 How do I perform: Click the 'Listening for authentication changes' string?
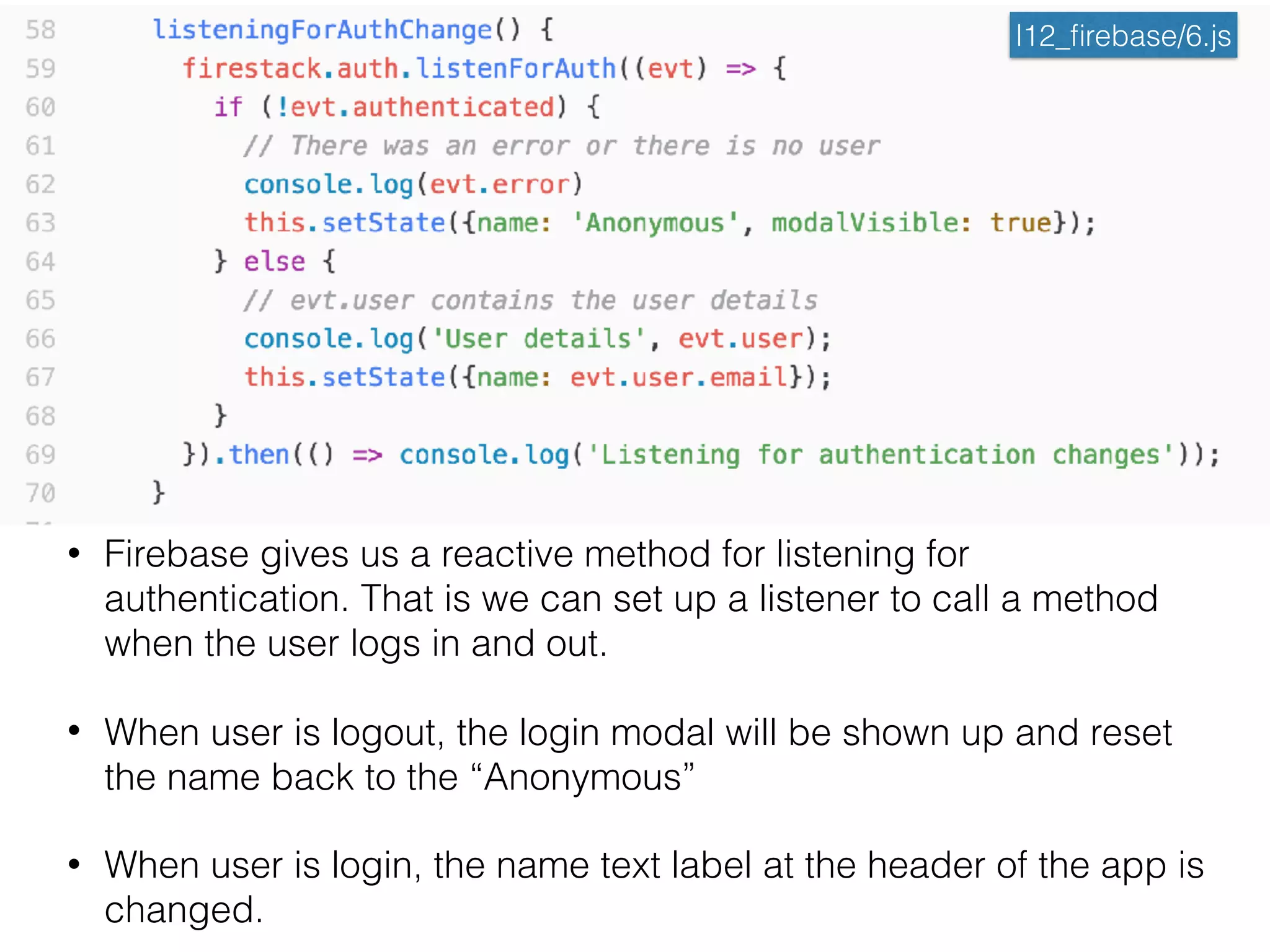pos(880,455)
